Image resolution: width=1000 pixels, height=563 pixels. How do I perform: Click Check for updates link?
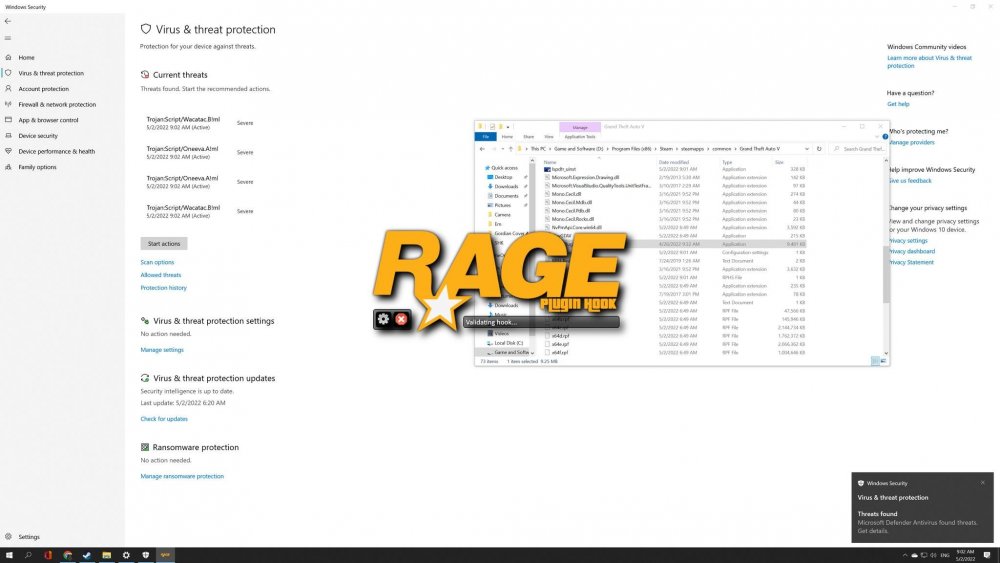pyautogui.click(x=164, y=419)
